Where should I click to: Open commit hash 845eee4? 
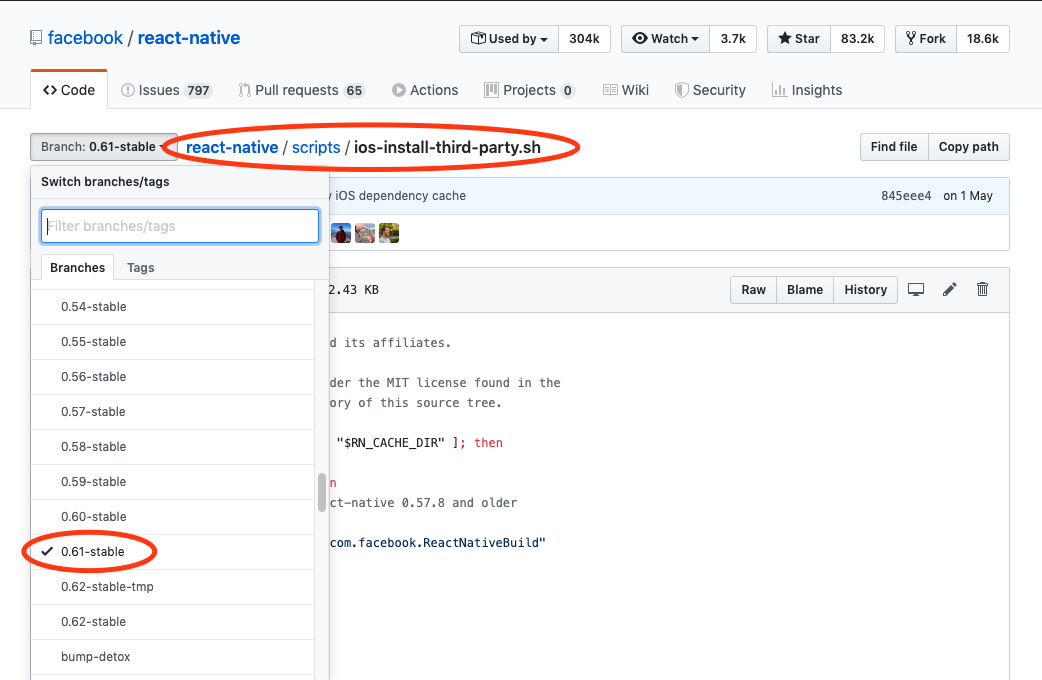click(906, 196)
